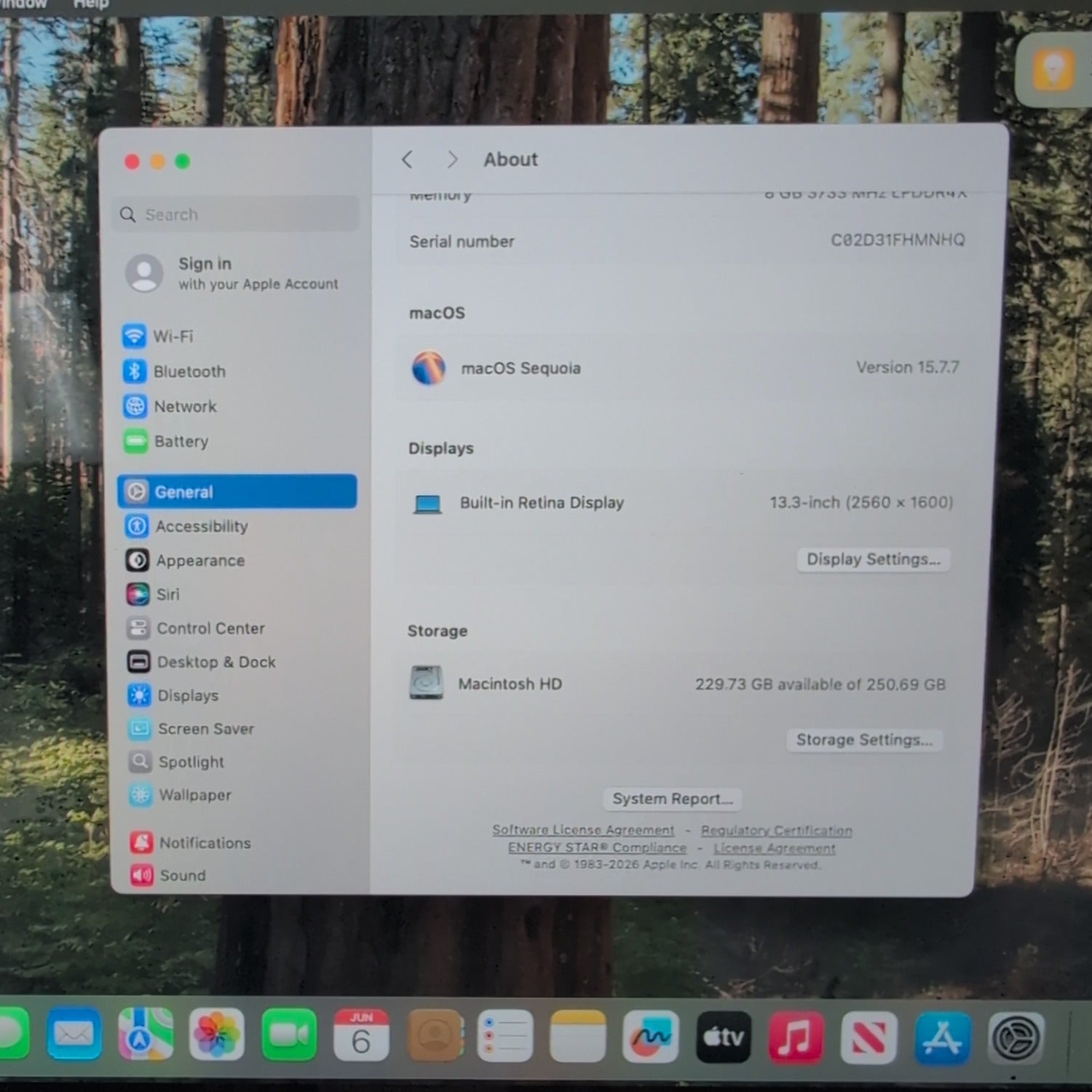The height and width of the screenshot is (1092, 1092).
Task: Click the Search field in the sidebar
Action: click(x=237, y=214)
